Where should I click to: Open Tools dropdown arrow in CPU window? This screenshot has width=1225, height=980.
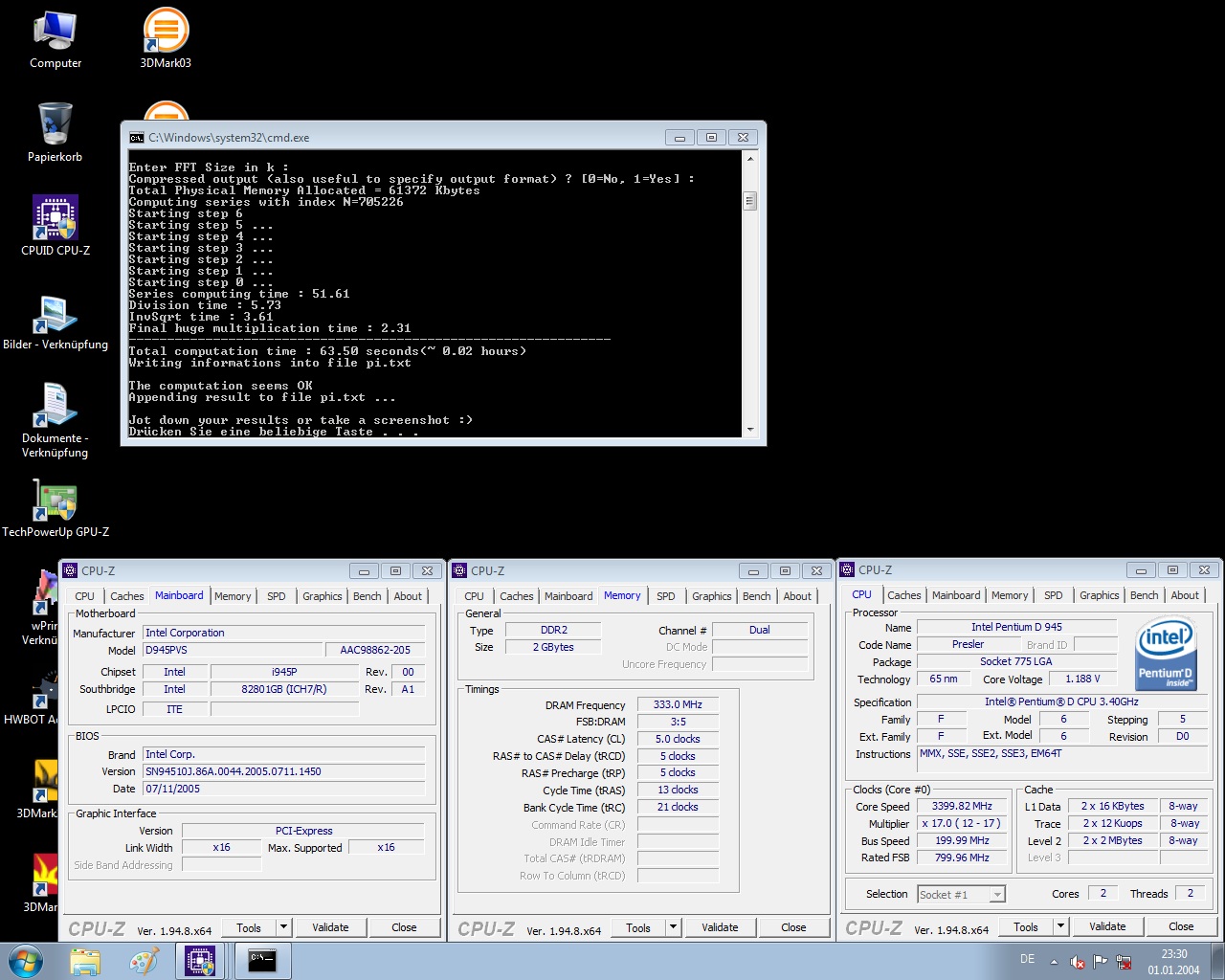1060,926
